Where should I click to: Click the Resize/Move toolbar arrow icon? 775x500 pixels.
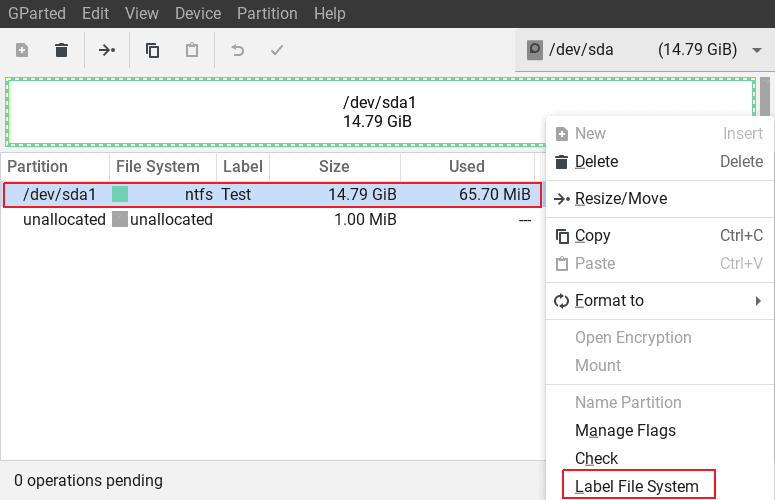coord(107,50)
